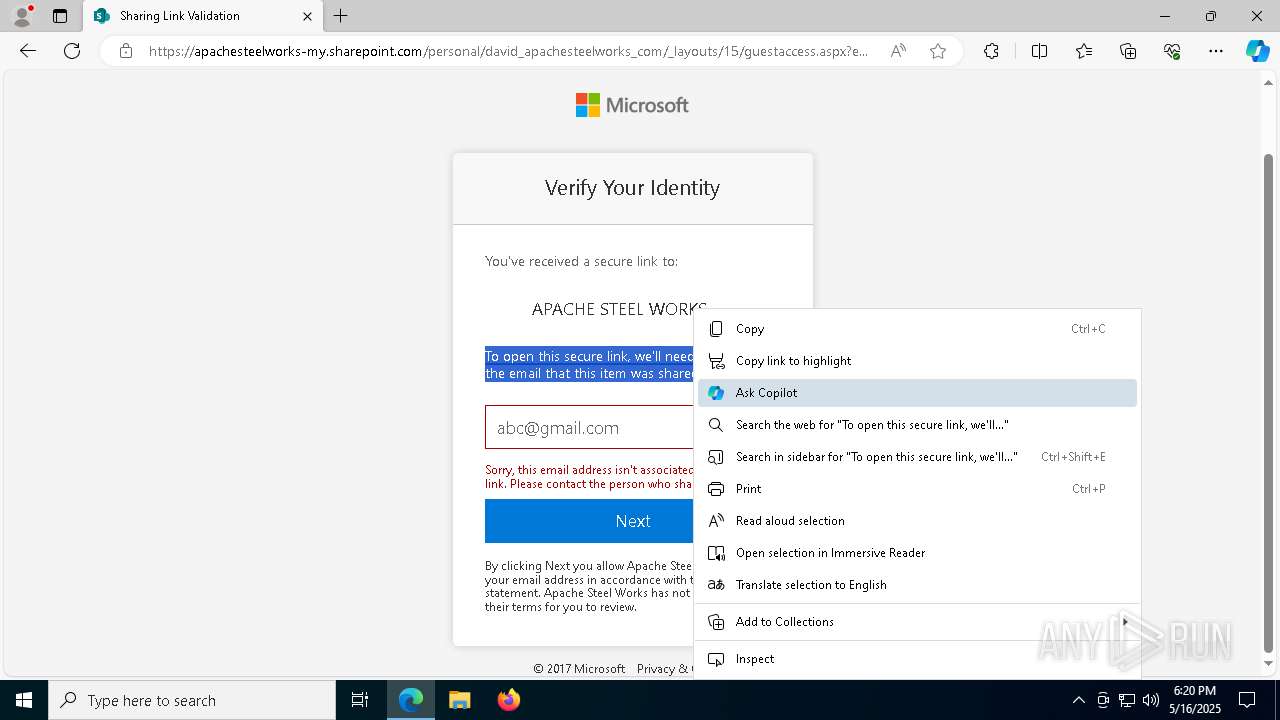
Task: Choose Copy link to highlight
Action: 917,361
